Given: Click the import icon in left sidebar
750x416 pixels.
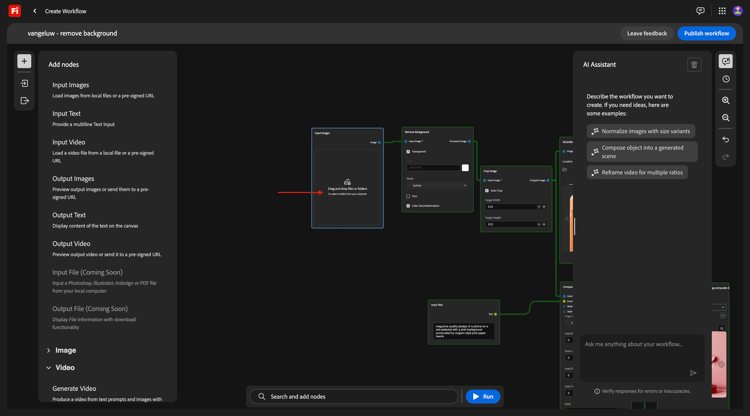Looking at the screenshot, I should [x=24, y=83].
